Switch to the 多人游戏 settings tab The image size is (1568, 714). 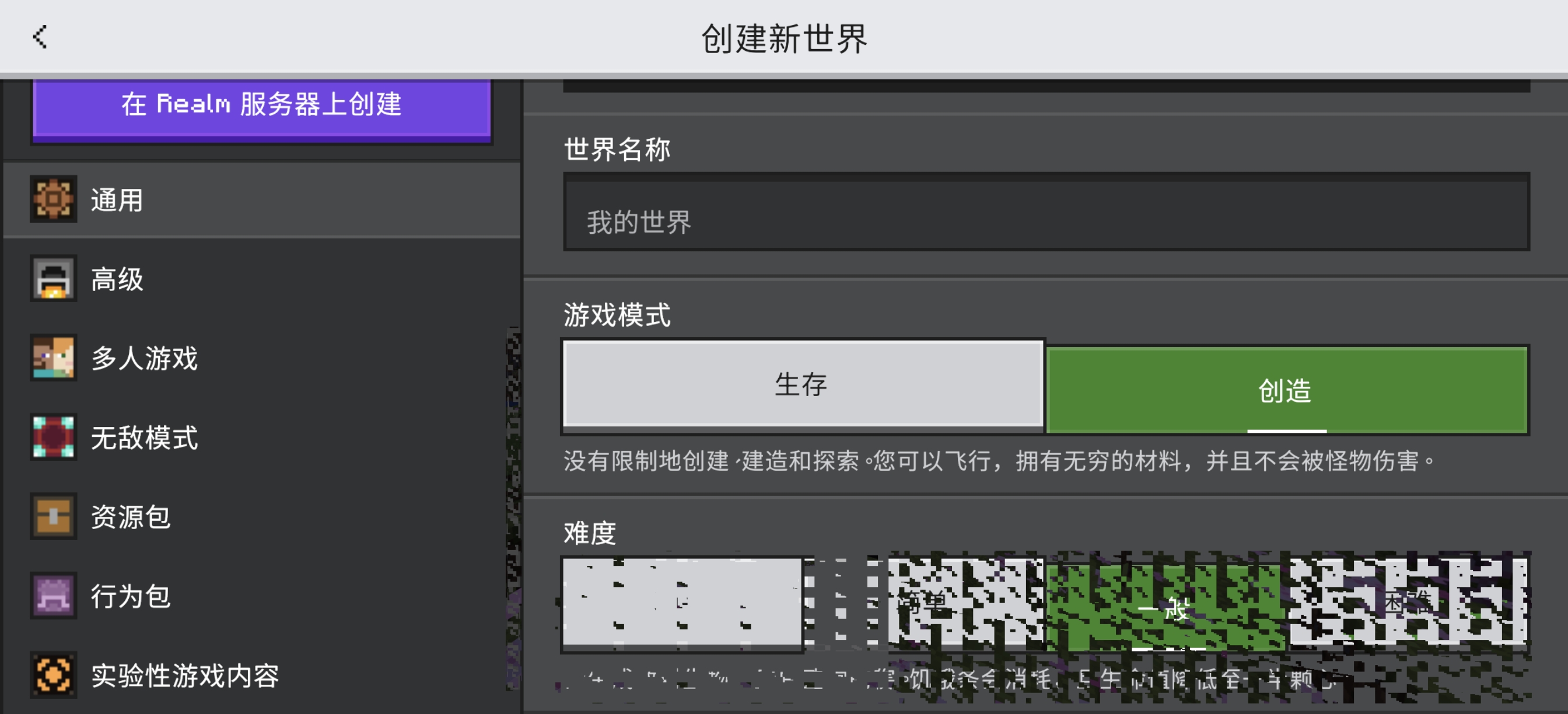pyautogui.click(x=145, y=359)
